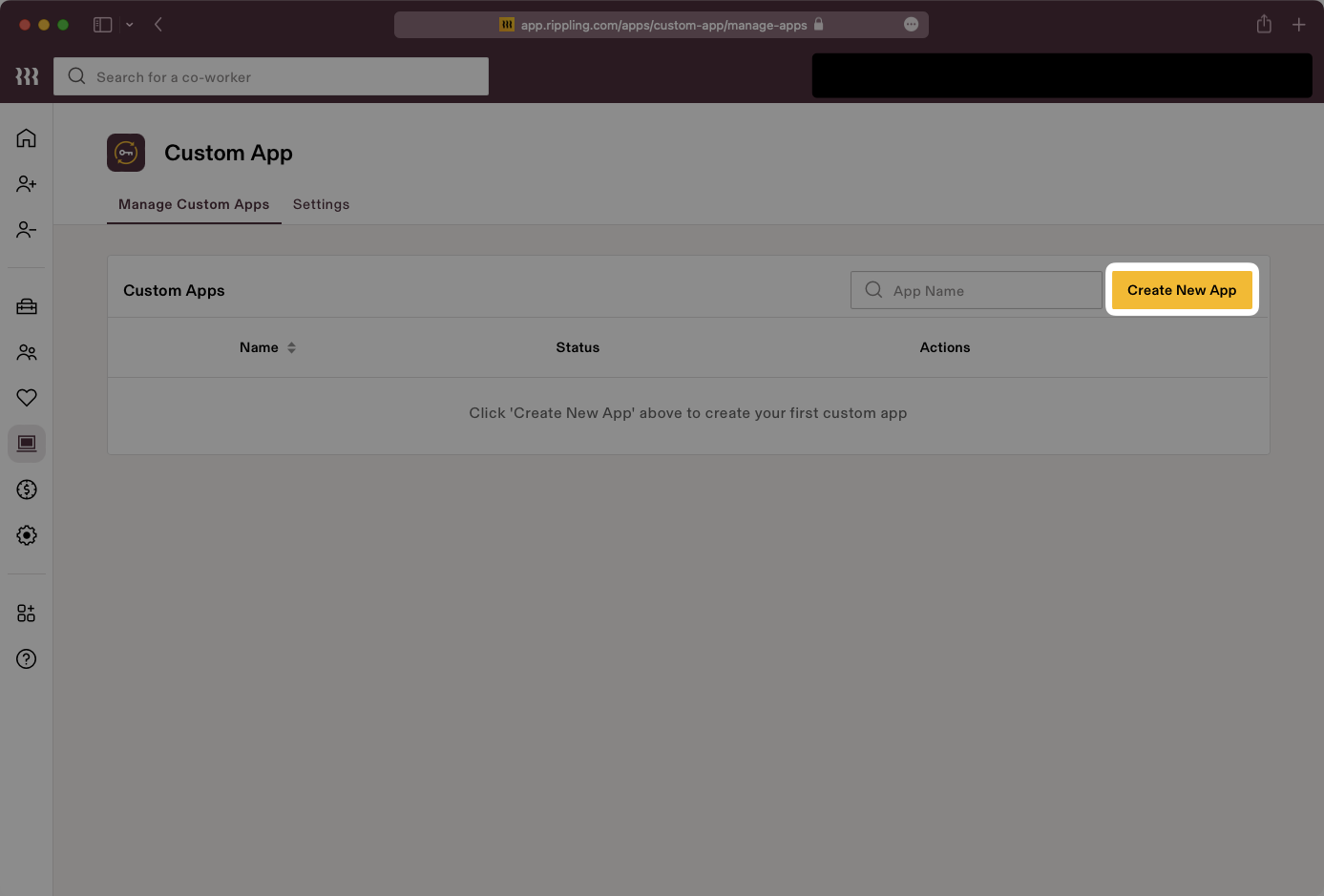
Task: Switch to the Settings tab
Action: pyautogui.click(x=321, y=204)
